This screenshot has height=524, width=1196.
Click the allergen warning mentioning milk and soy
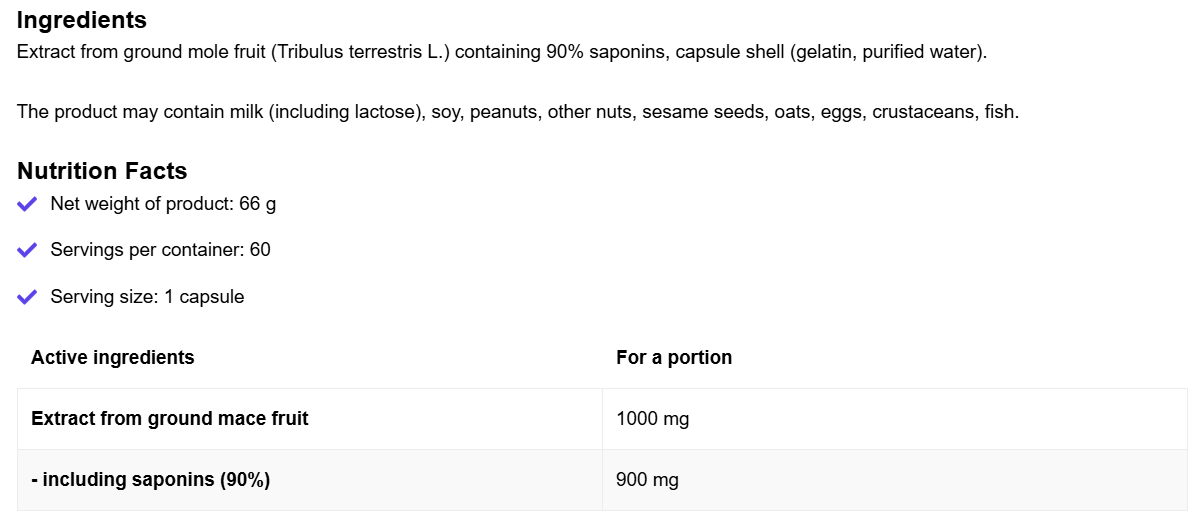click(x=517, y=112)
